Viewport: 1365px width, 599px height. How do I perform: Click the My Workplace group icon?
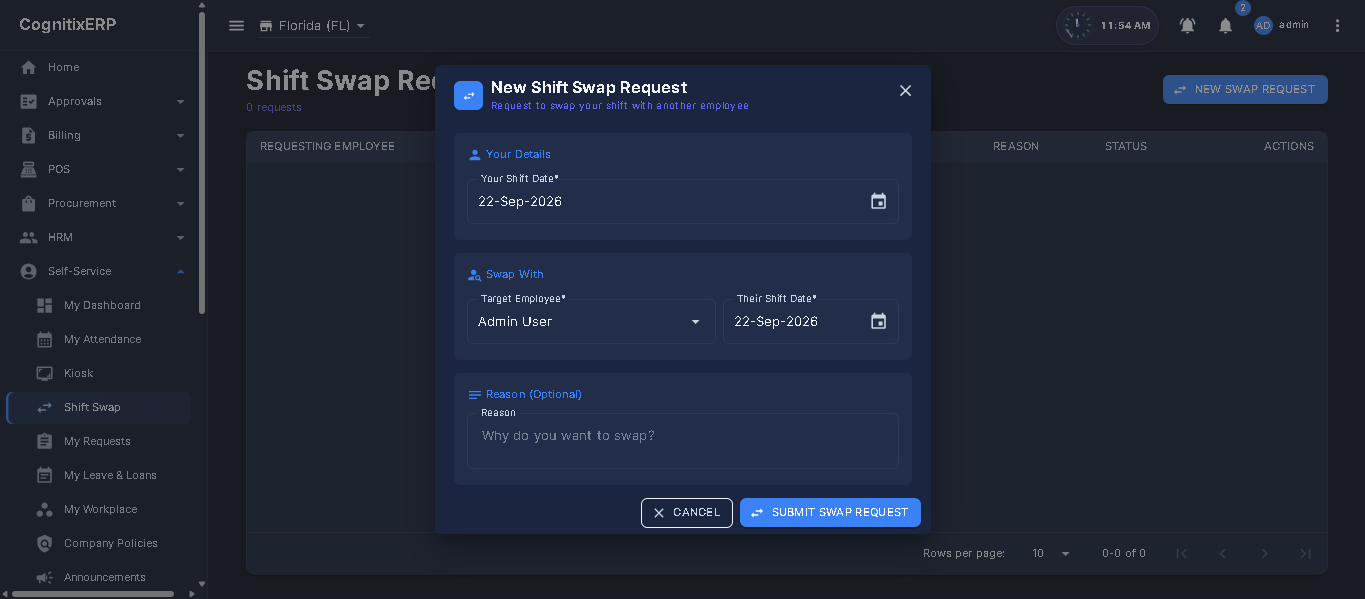pyautogui.click(x=44, y=509)
